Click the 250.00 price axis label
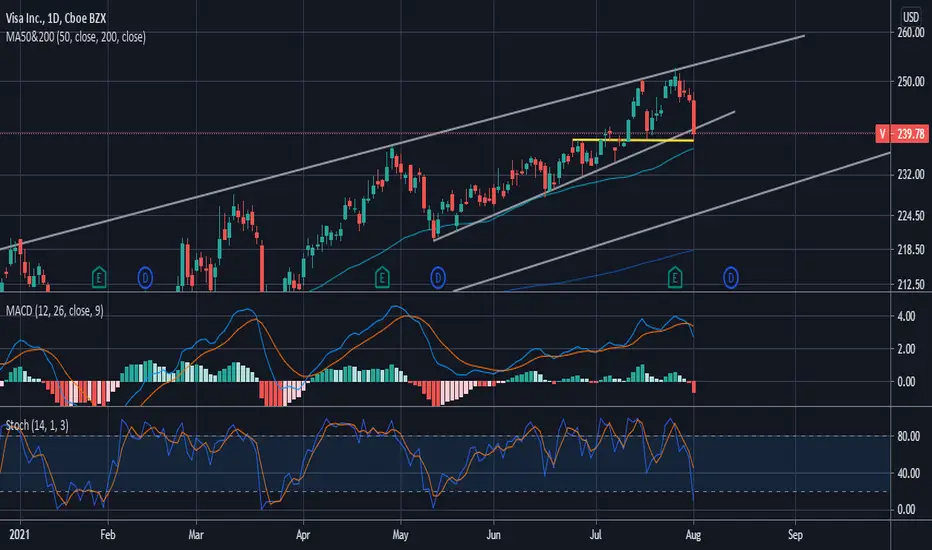932x550 pixels. click(911, 81)
